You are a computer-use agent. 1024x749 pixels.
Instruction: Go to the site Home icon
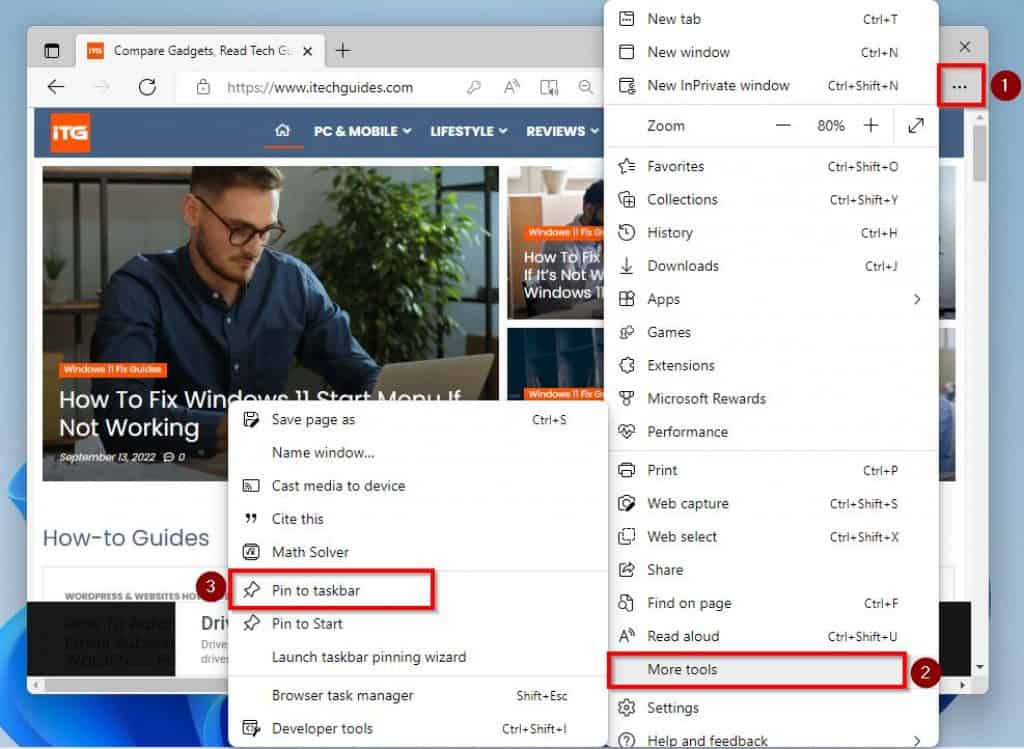coord(283,130)
